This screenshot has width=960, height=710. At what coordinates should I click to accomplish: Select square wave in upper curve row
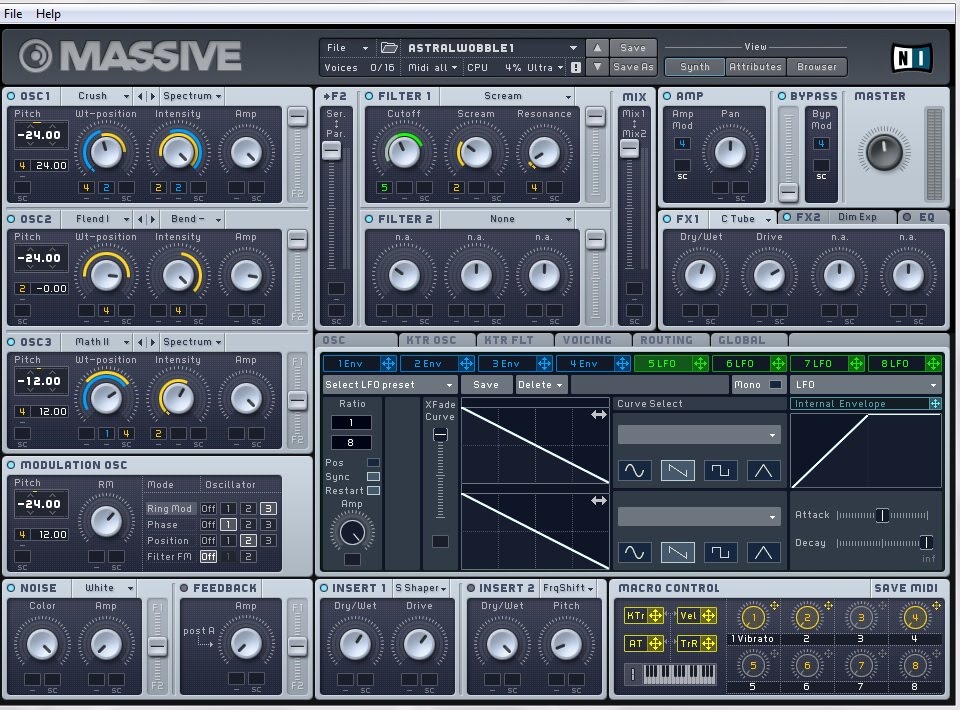(721, 470)
